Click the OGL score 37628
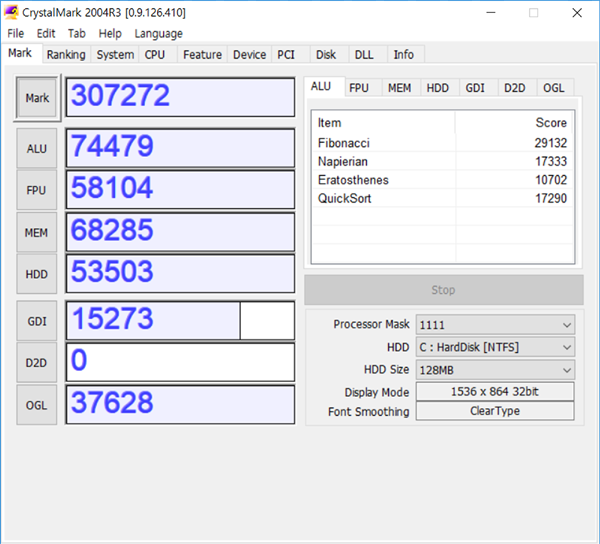 click(x=180, y=405)
